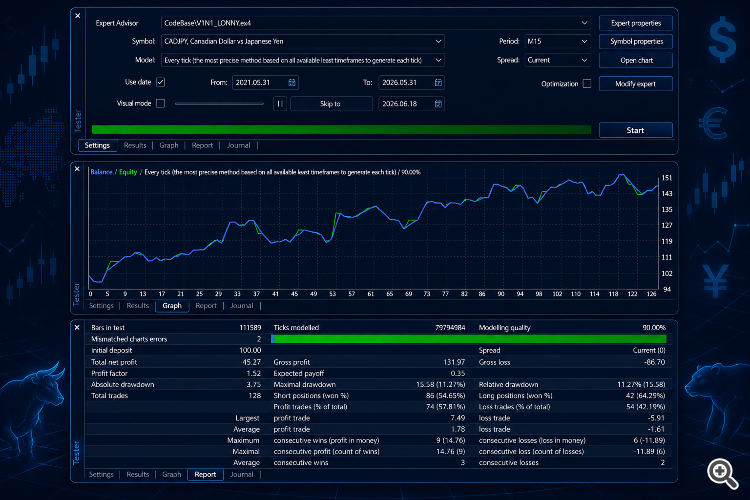The height and width of the screenshot is (500, 750).
Task: Click the Balance legend label in graph
Action: pyautogui.click(x=101, y=172)
